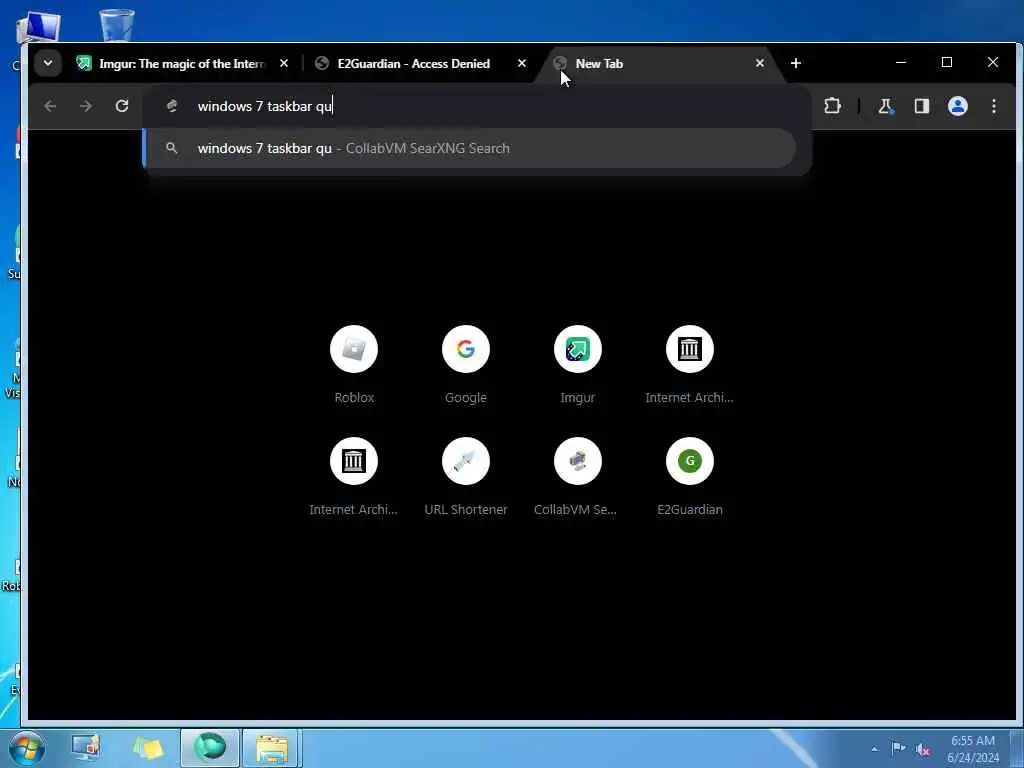1024x768 pixels.
Task: Open the tab search dropdown arrow
Action: 48,63
